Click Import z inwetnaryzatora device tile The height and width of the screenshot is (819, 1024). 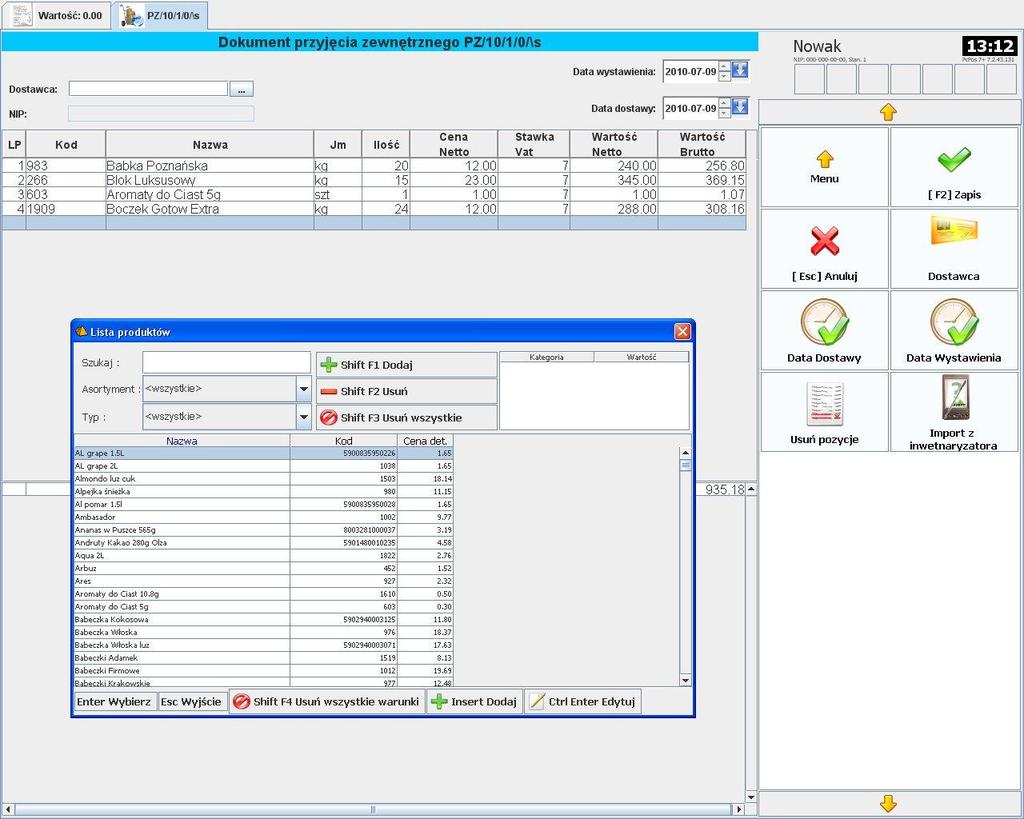(953, 412)
